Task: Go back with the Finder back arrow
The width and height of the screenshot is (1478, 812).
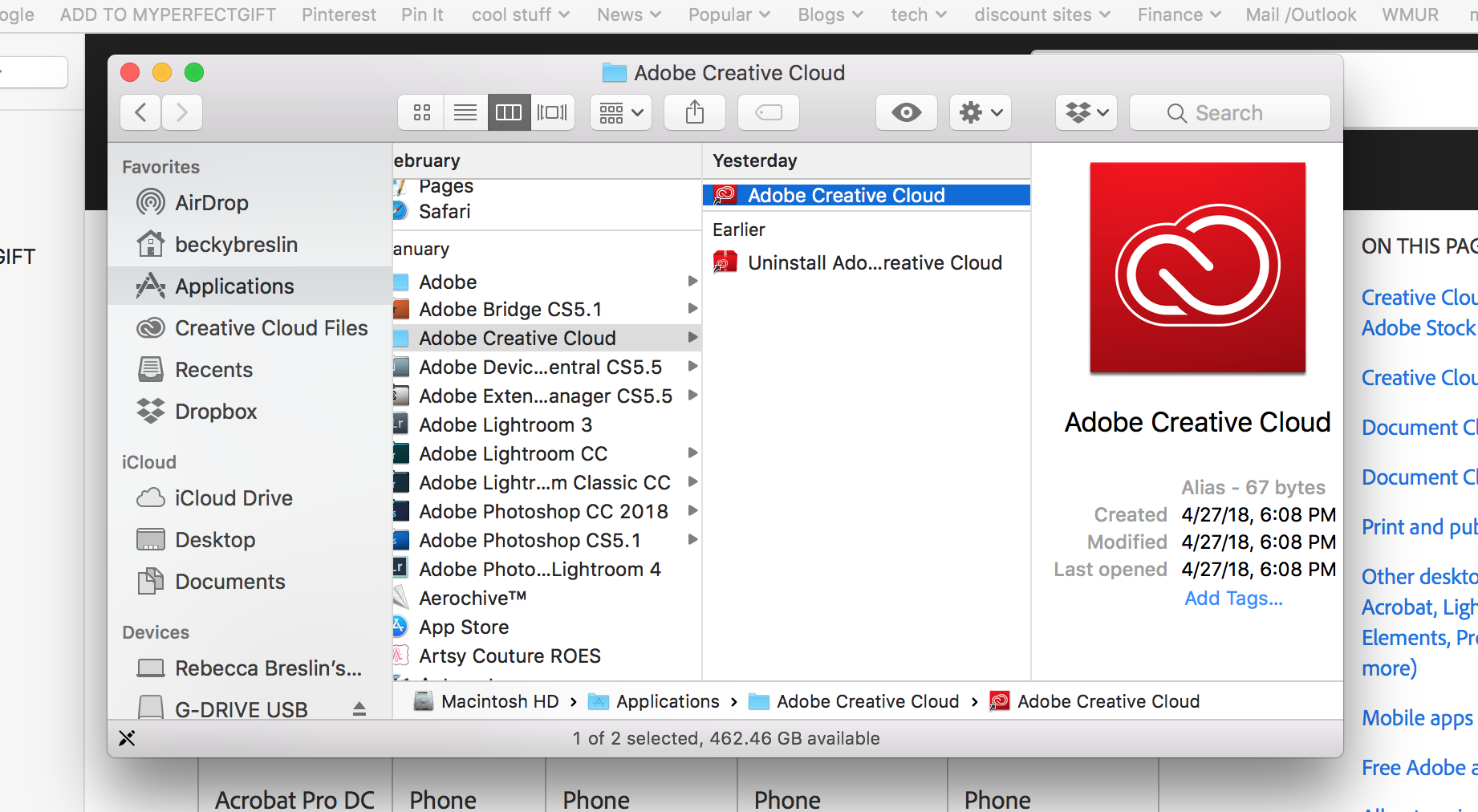Action: coord(140,112)
